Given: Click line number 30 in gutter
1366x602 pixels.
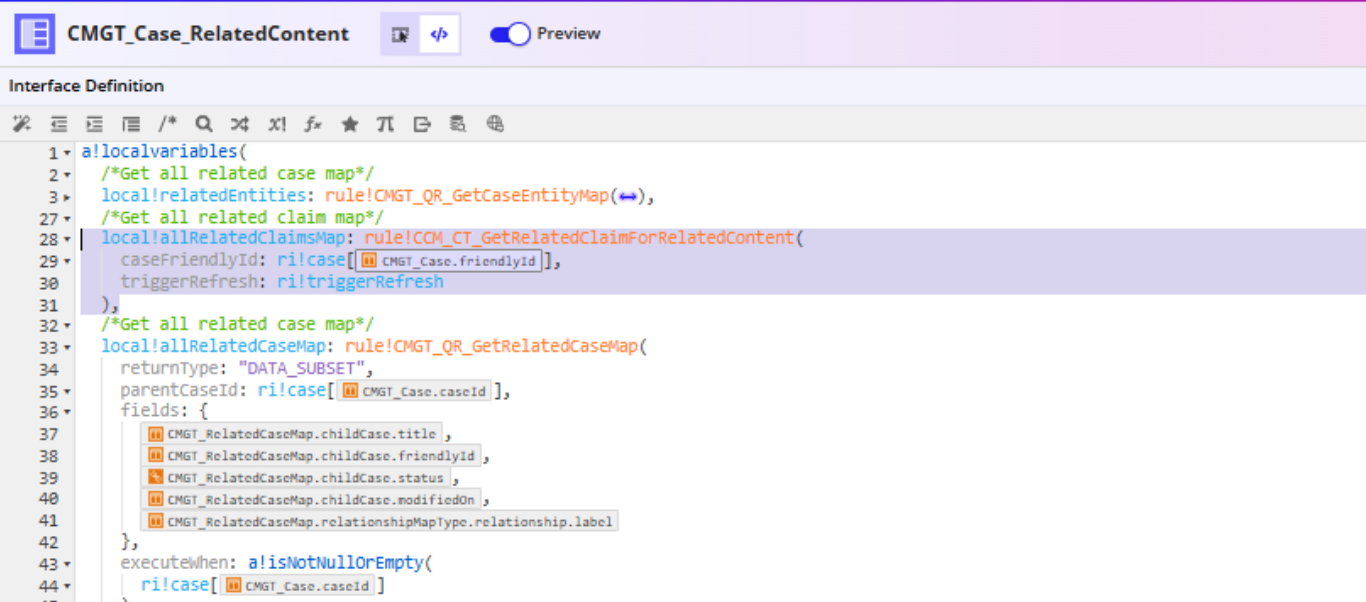Looking at the screenshot, I should click(x=49, y=283).
